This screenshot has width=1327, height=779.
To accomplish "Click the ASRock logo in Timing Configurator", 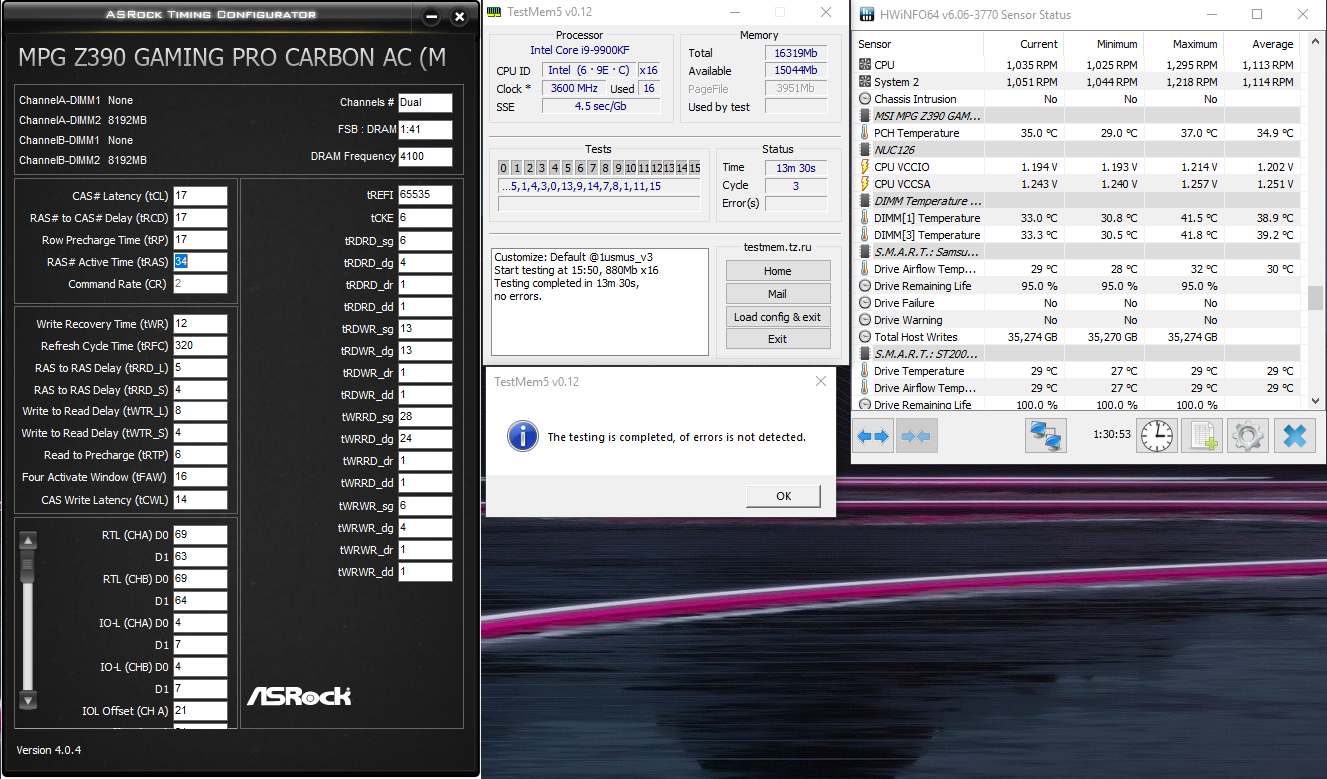I will [x=299, y=695].
